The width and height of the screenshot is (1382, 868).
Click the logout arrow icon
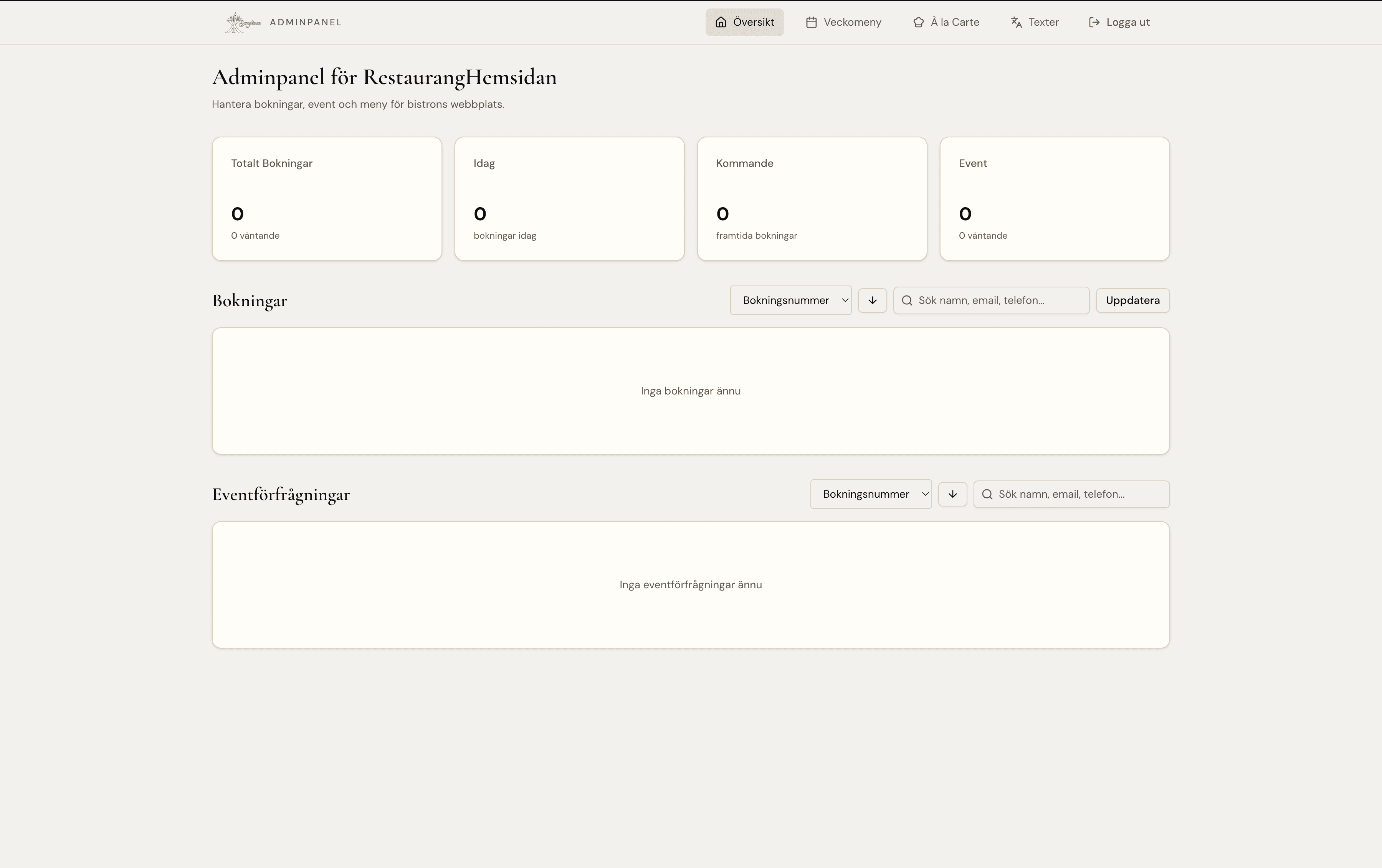pyautogui.click(x=1094, y=22)
